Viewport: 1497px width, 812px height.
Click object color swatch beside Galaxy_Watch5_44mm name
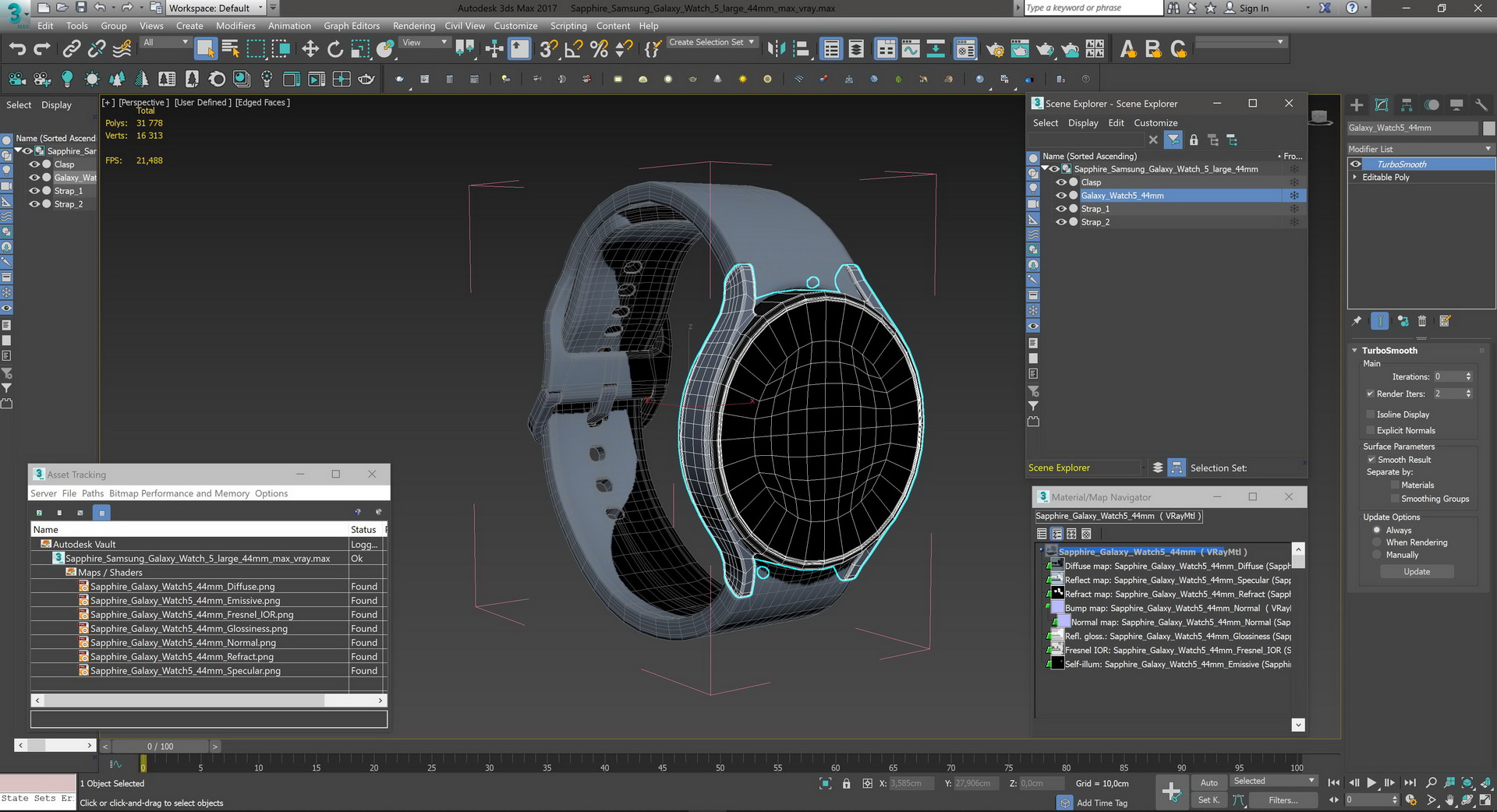(x=1488, y=128)
